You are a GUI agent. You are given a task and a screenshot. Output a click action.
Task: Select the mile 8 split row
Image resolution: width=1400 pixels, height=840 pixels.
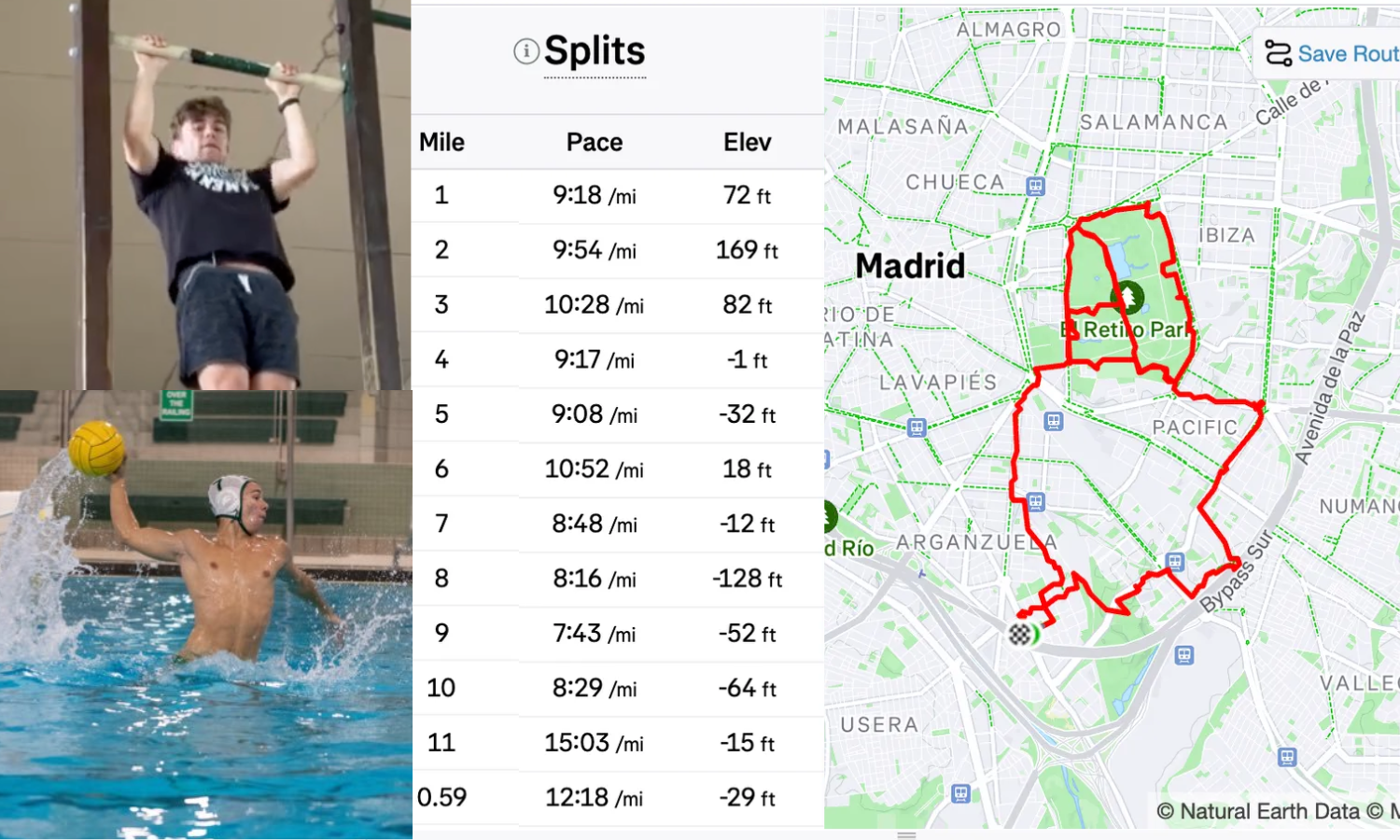[617, 579]
